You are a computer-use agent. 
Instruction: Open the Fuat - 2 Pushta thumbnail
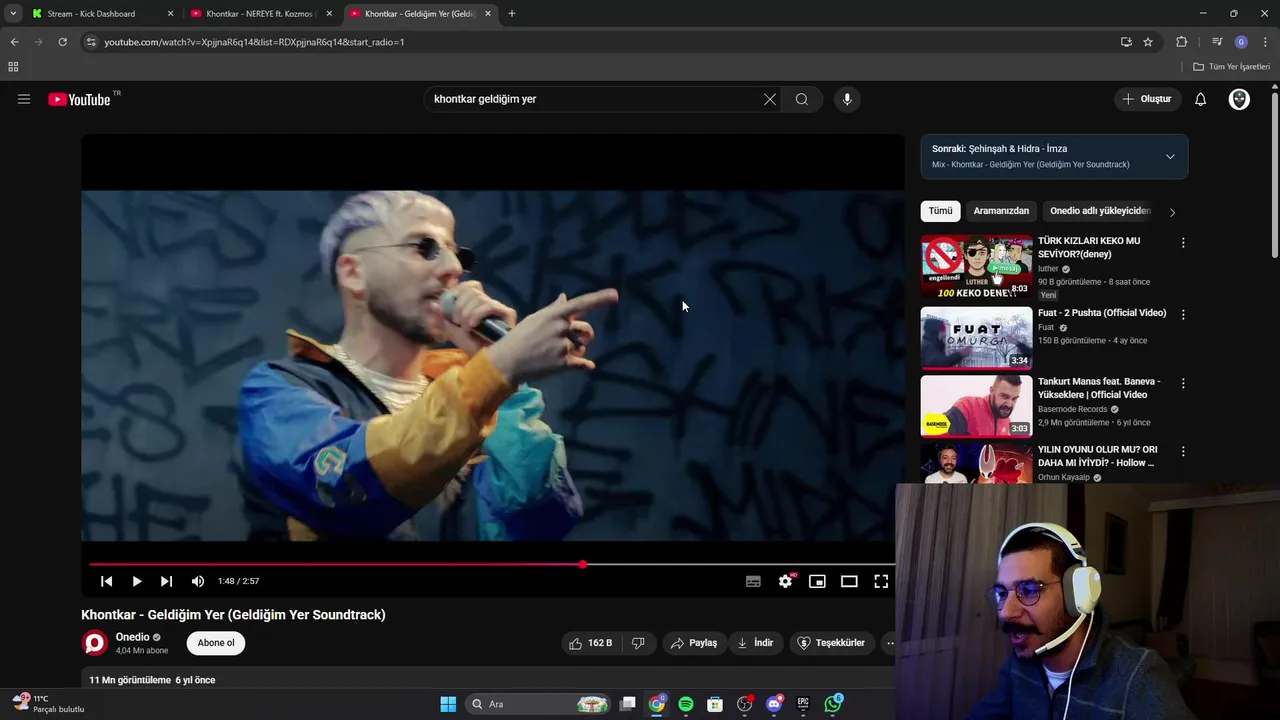[976, 338]
